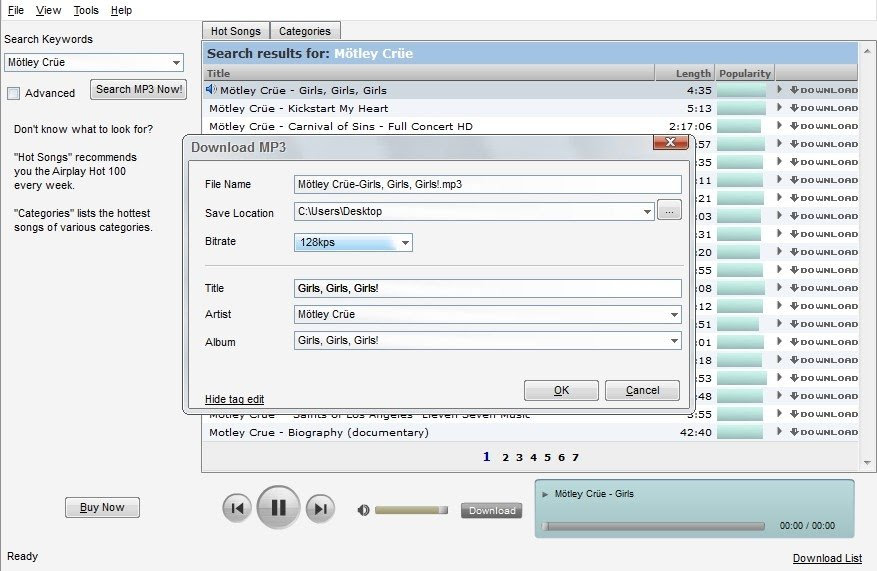Toggle the Advanced search checkbox
Viewport: 877px width, 571px height.
tap(13, 93)
